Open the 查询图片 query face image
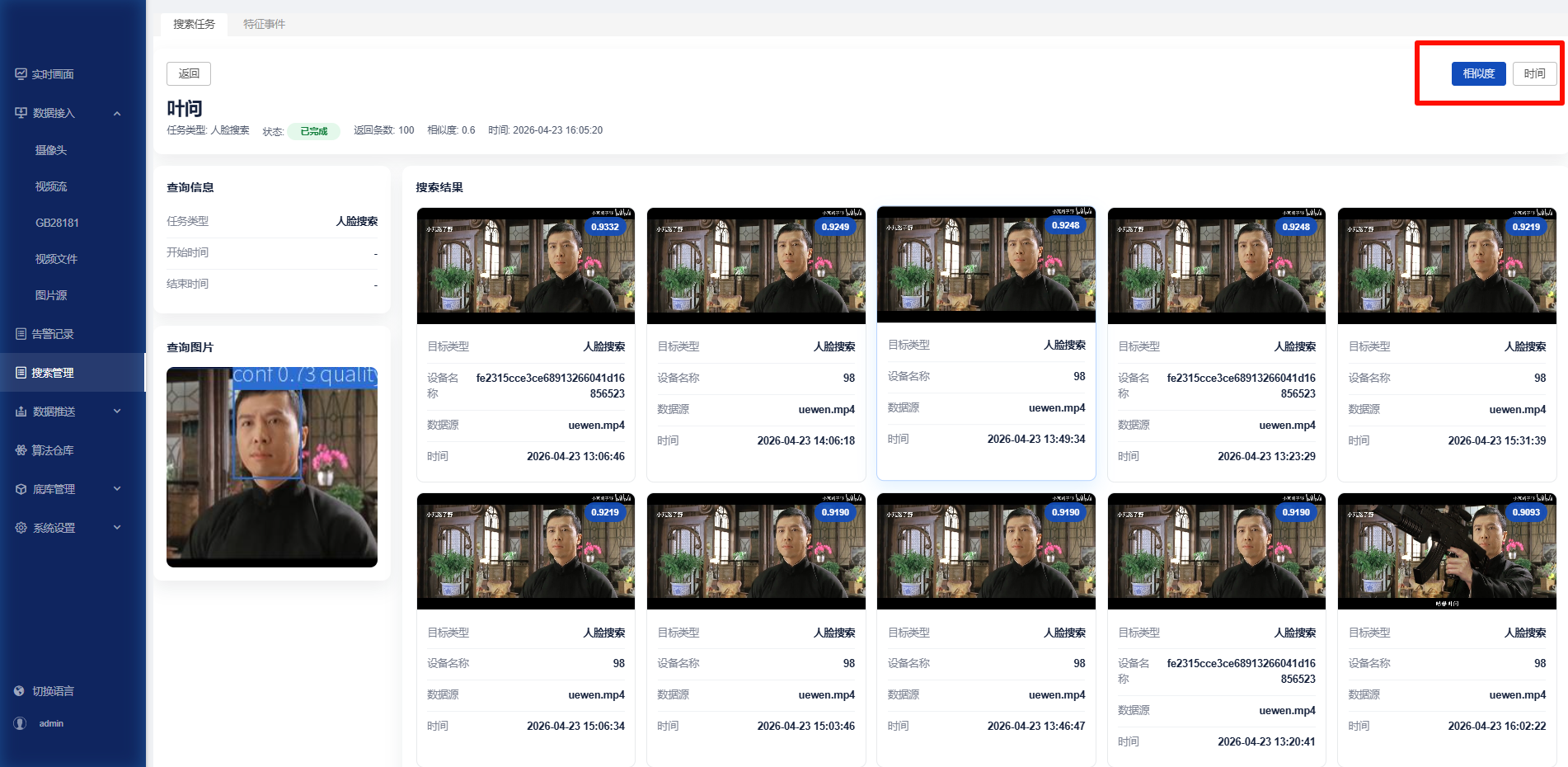This screenshot has width=1568, height=767. pyautogui.click(x=272, y=467)
